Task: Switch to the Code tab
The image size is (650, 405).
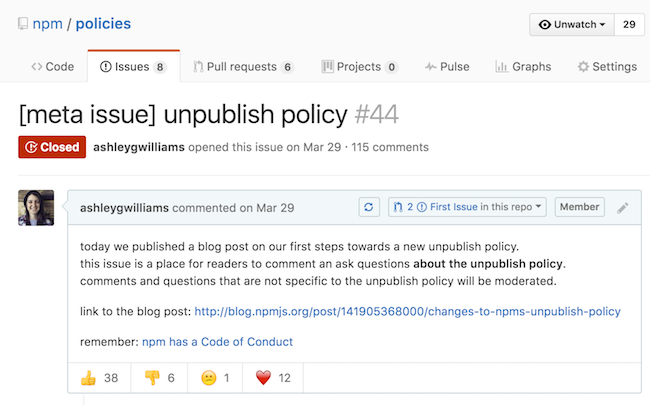Action: [x=53, y=66]
